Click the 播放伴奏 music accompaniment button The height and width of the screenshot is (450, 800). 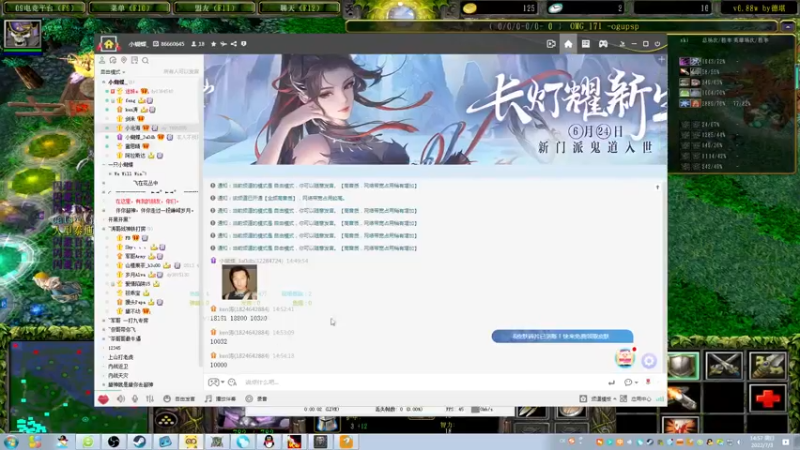(220, 399)
